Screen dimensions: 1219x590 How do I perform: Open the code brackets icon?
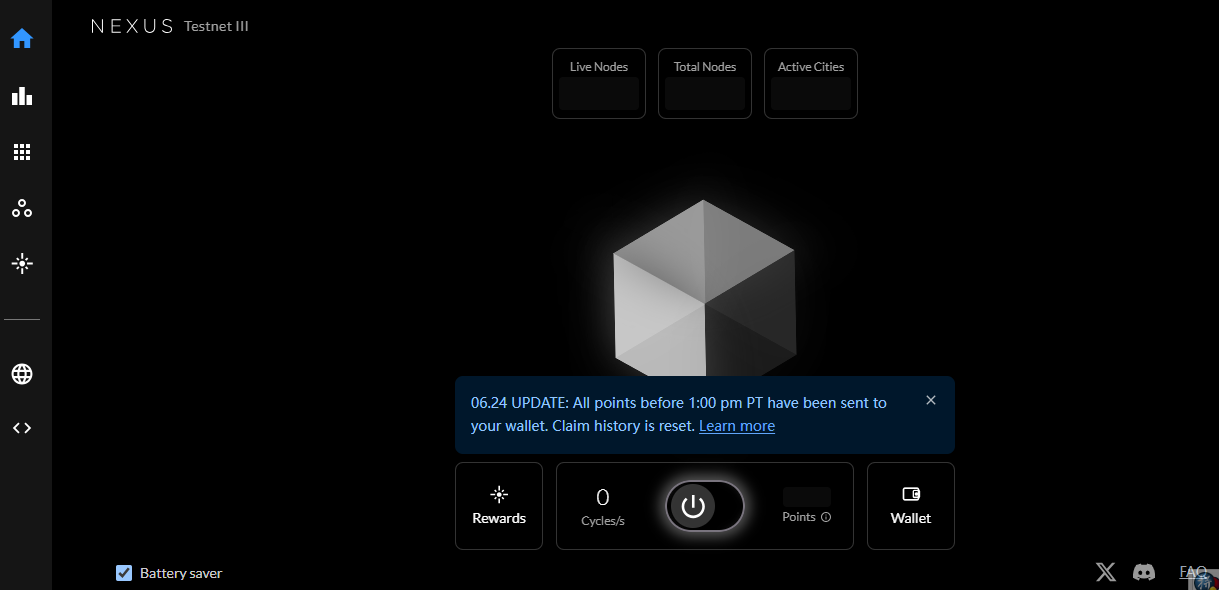point(22,428)
